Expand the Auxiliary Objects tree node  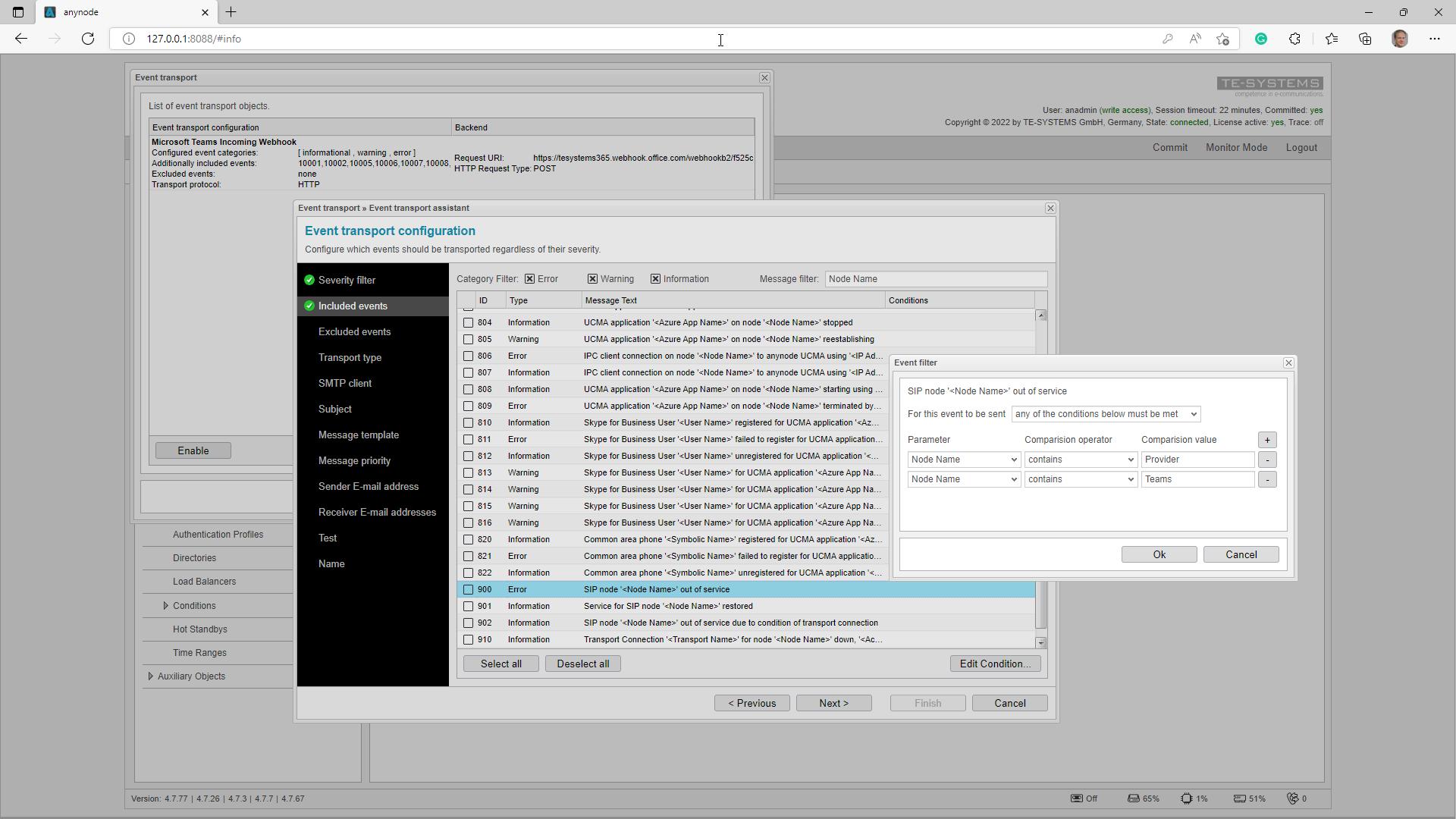[150, 676]
